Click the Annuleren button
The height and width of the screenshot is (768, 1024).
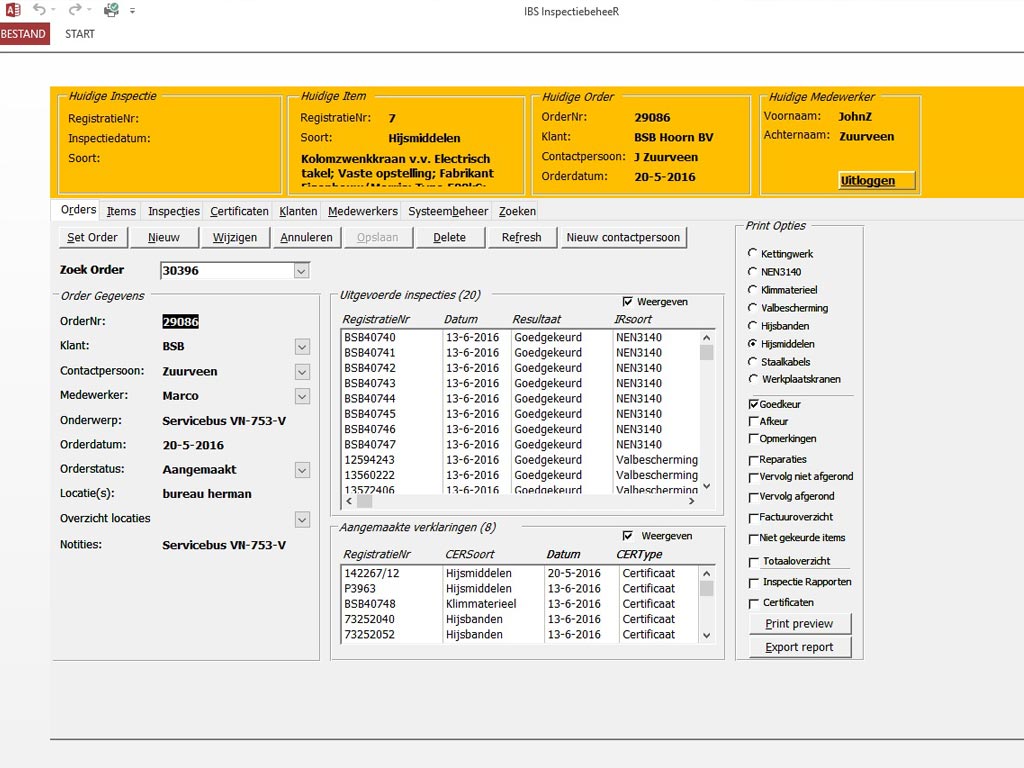(x=306, y=237)
